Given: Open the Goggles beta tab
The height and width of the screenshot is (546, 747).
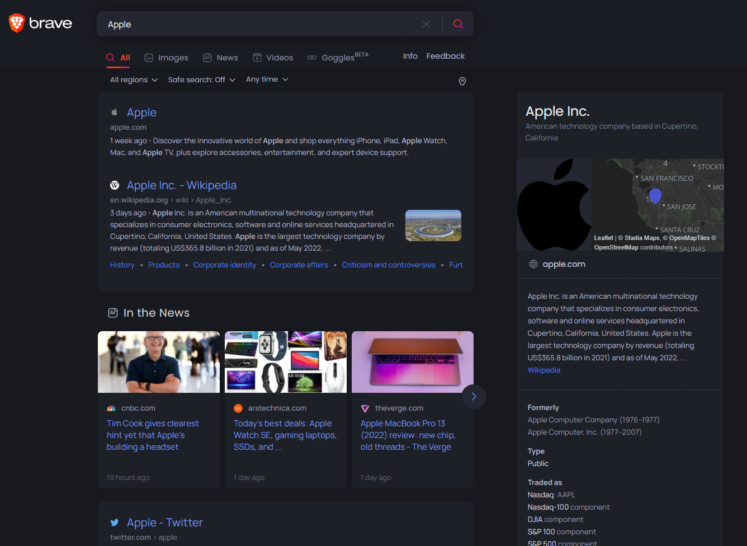Looking at the screenshot, I should (338, 57).
